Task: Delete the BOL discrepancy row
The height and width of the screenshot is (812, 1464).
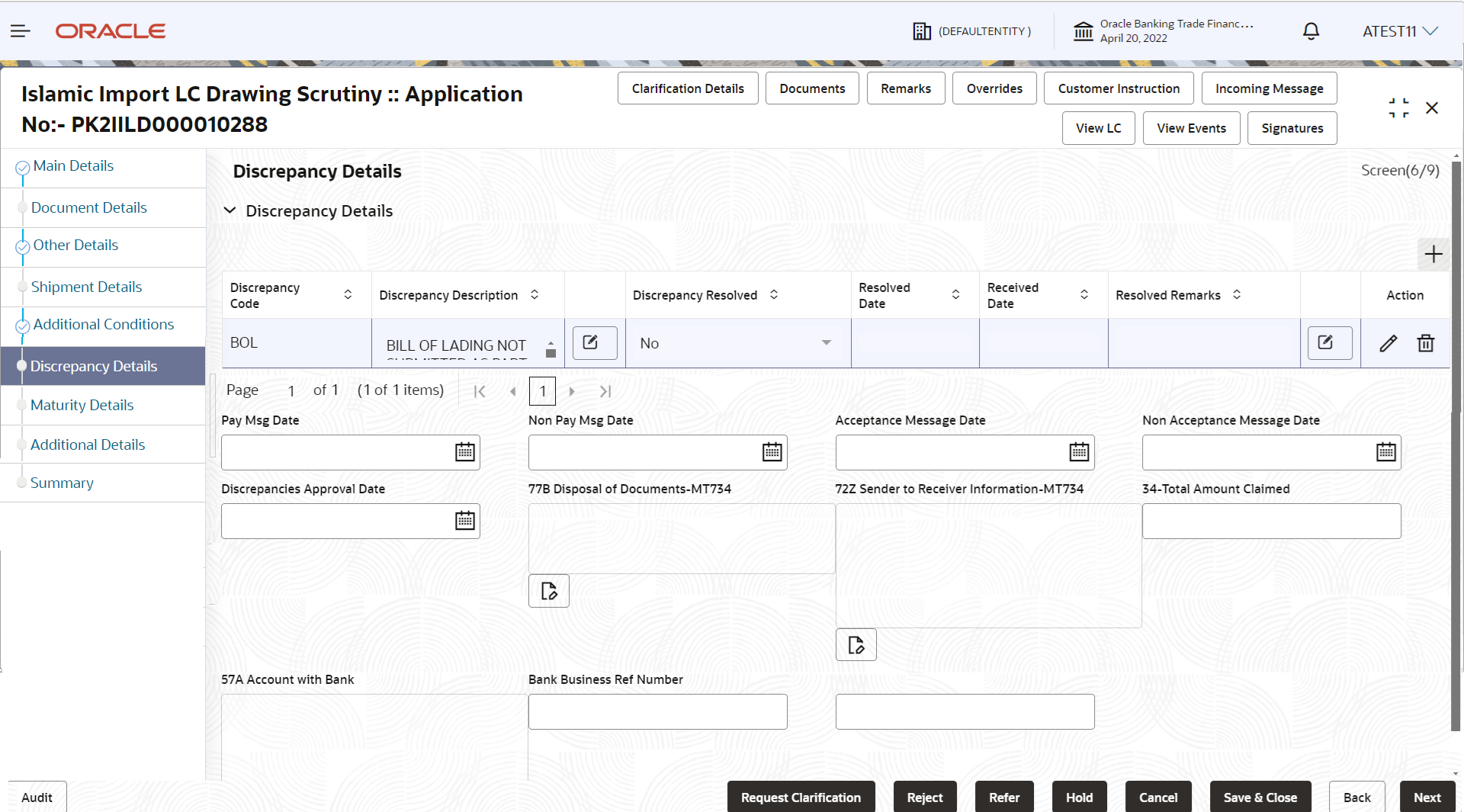Action: pos(1425,344)
